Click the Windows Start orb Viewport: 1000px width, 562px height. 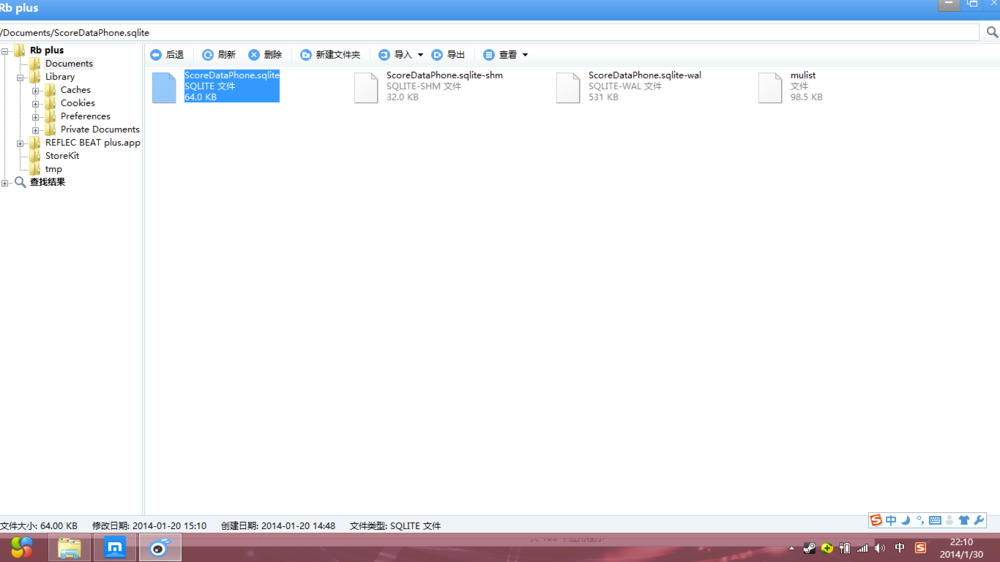pyautogui.click(x=22, y=547)
